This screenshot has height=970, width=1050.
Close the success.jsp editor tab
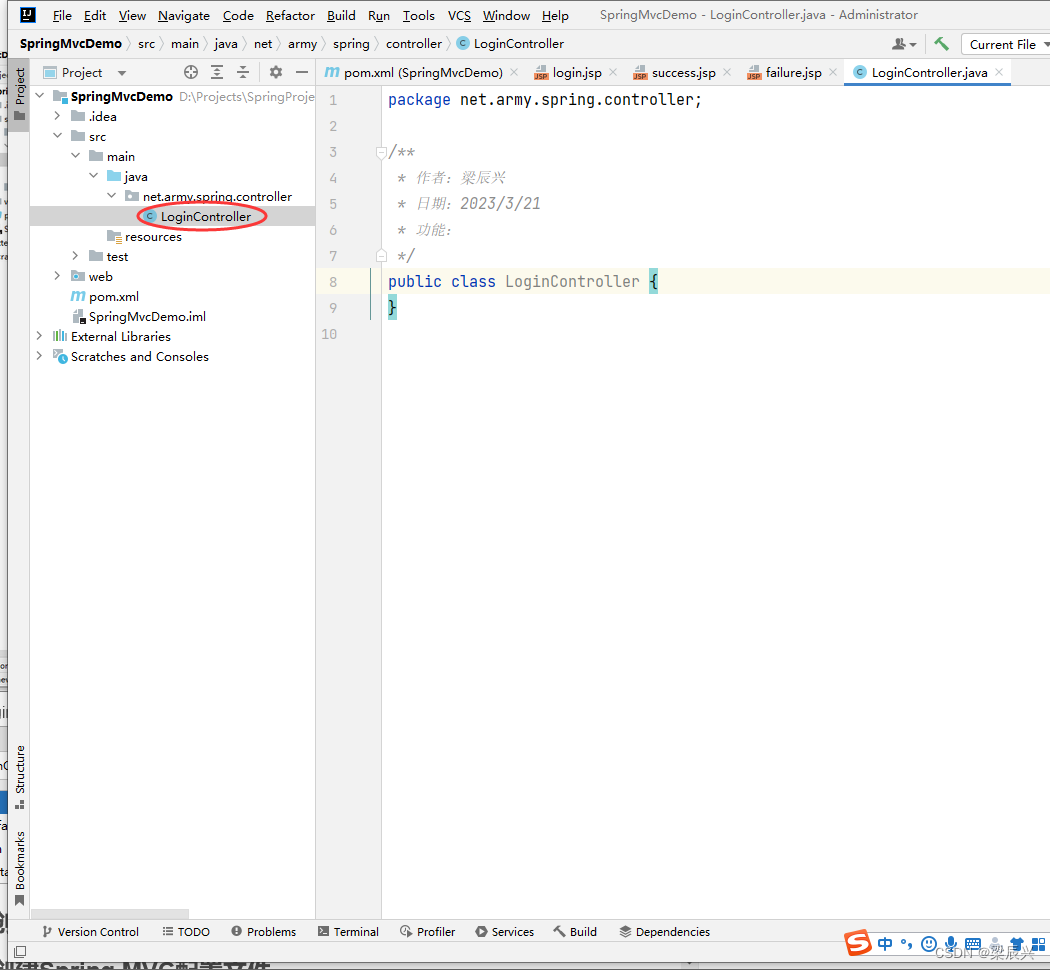click(727, 72)
